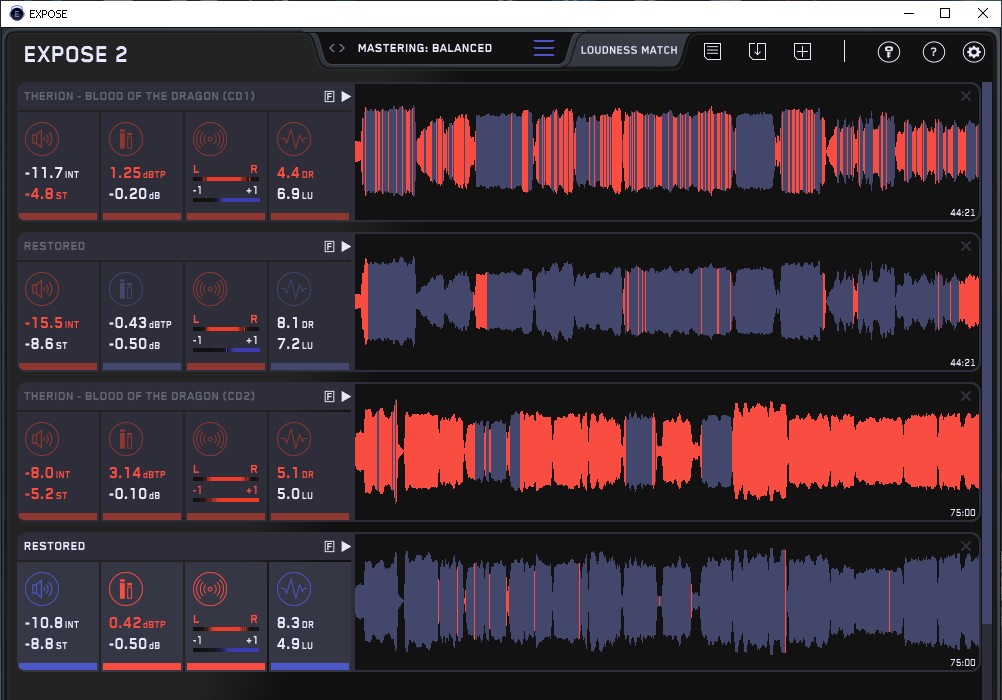Viewport: 1002px width, 700px height.
Task: Add a new track with plus icon
Action: click(802, 51)
